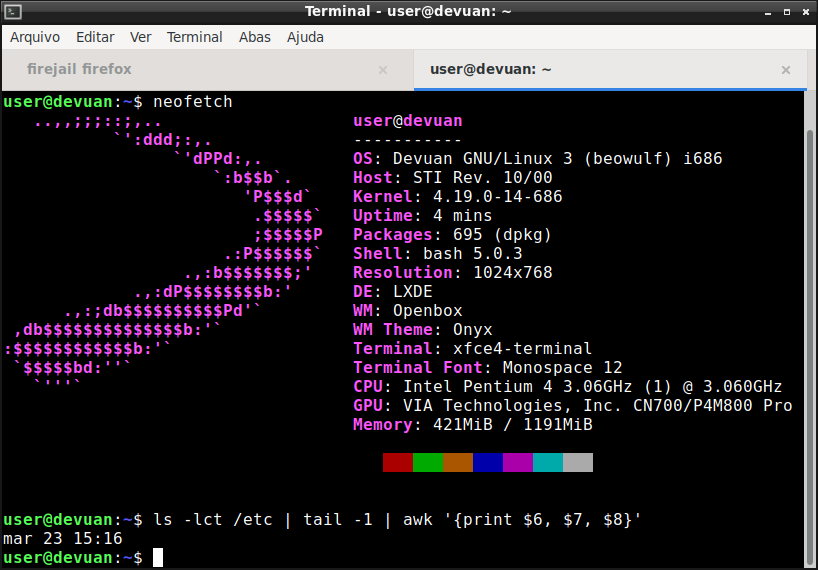Open the Arquivo menu
The image size is (818, 570).
point(35,37)
